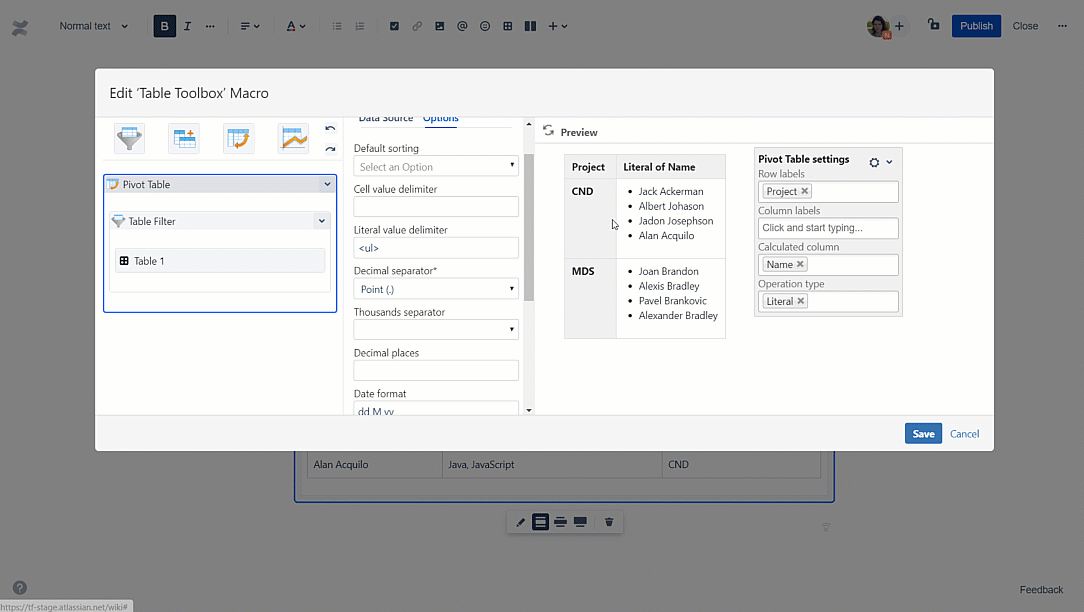Refresh the Preview panel

tap(548, 130)
